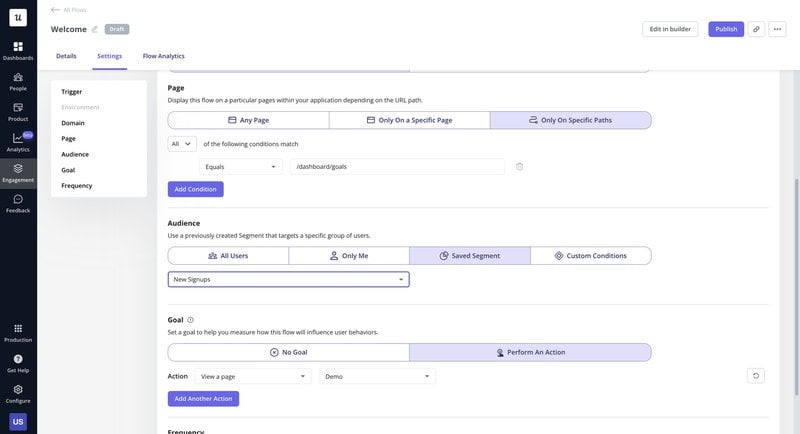Viewport: 800px width, 434px height.
Task: Click the page vertical scrollbar
Action: 796,286
